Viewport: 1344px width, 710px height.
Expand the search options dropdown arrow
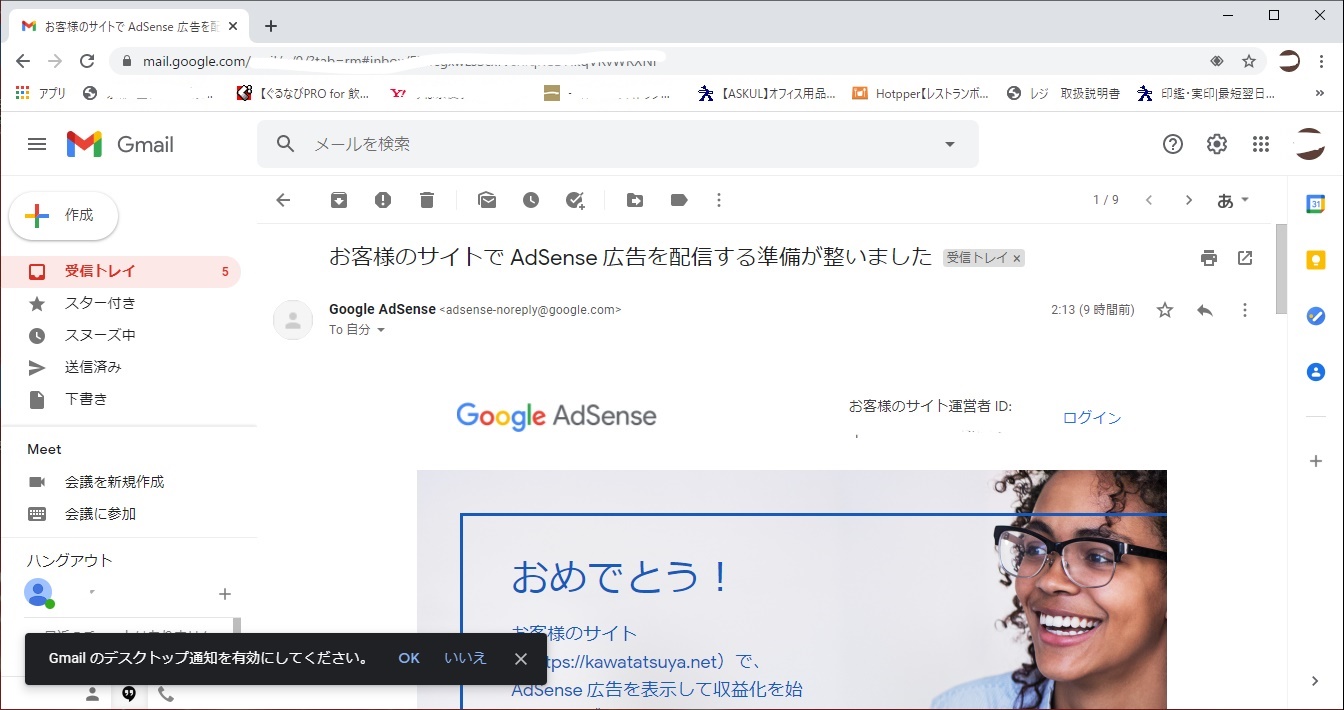pyautogui.click(x=950, y=144)
